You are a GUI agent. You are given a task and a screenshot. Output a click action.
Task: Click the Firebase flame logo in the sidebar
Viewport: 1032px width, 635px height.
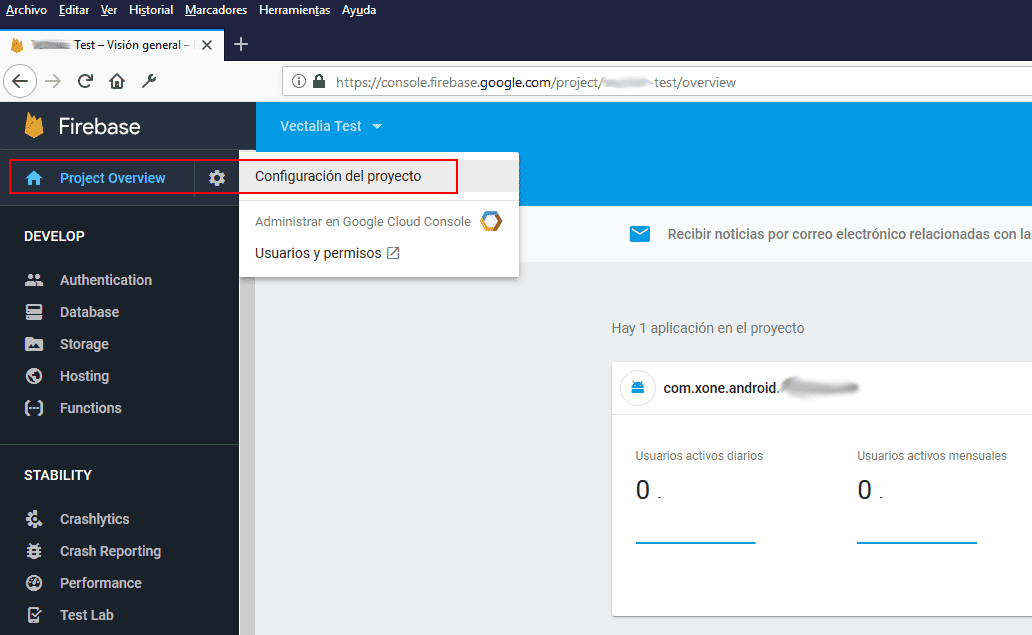pos(34,126)
